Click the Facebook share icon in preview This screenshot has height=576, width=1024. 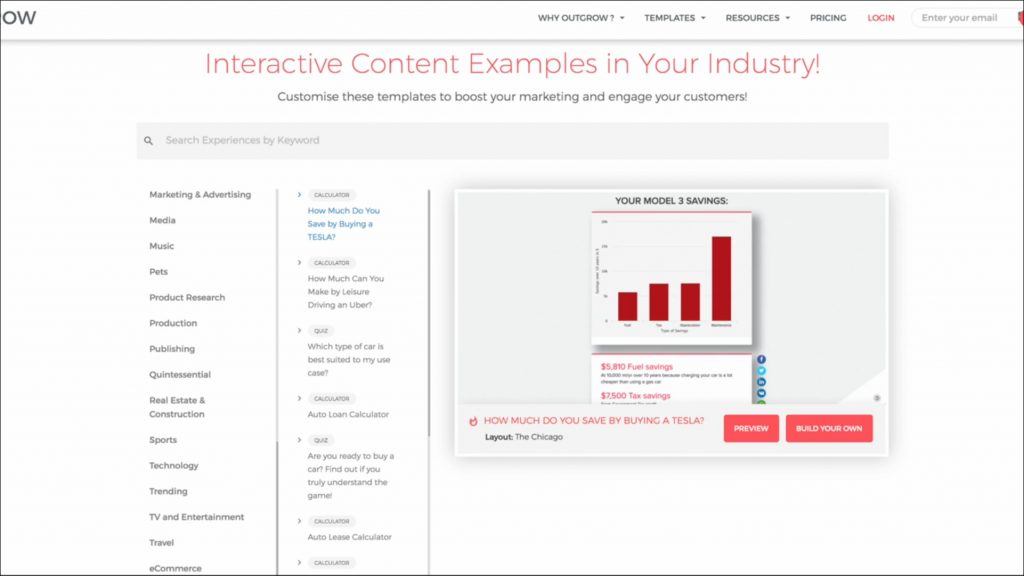tap(761, 359)
